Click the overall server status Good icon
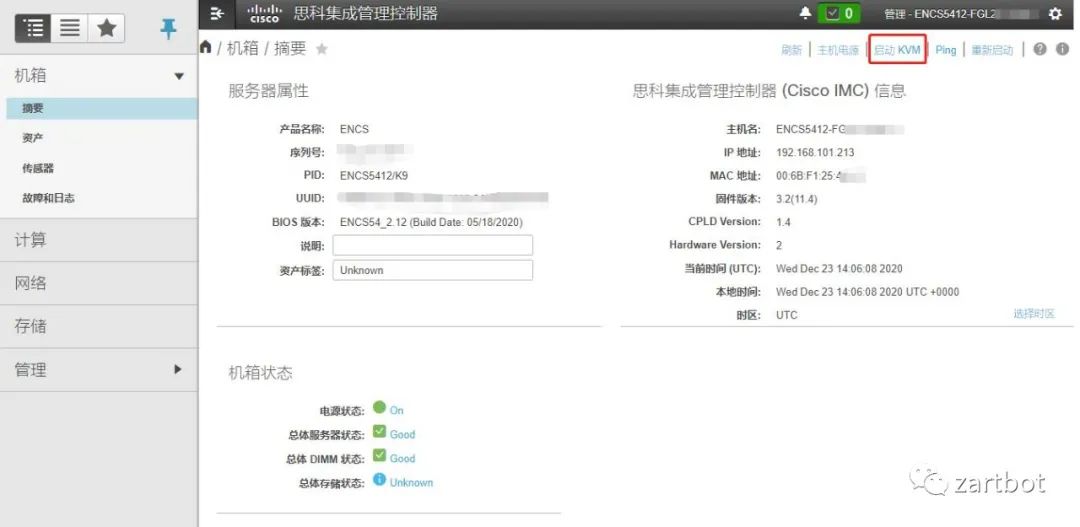 (x=379, y=431)
